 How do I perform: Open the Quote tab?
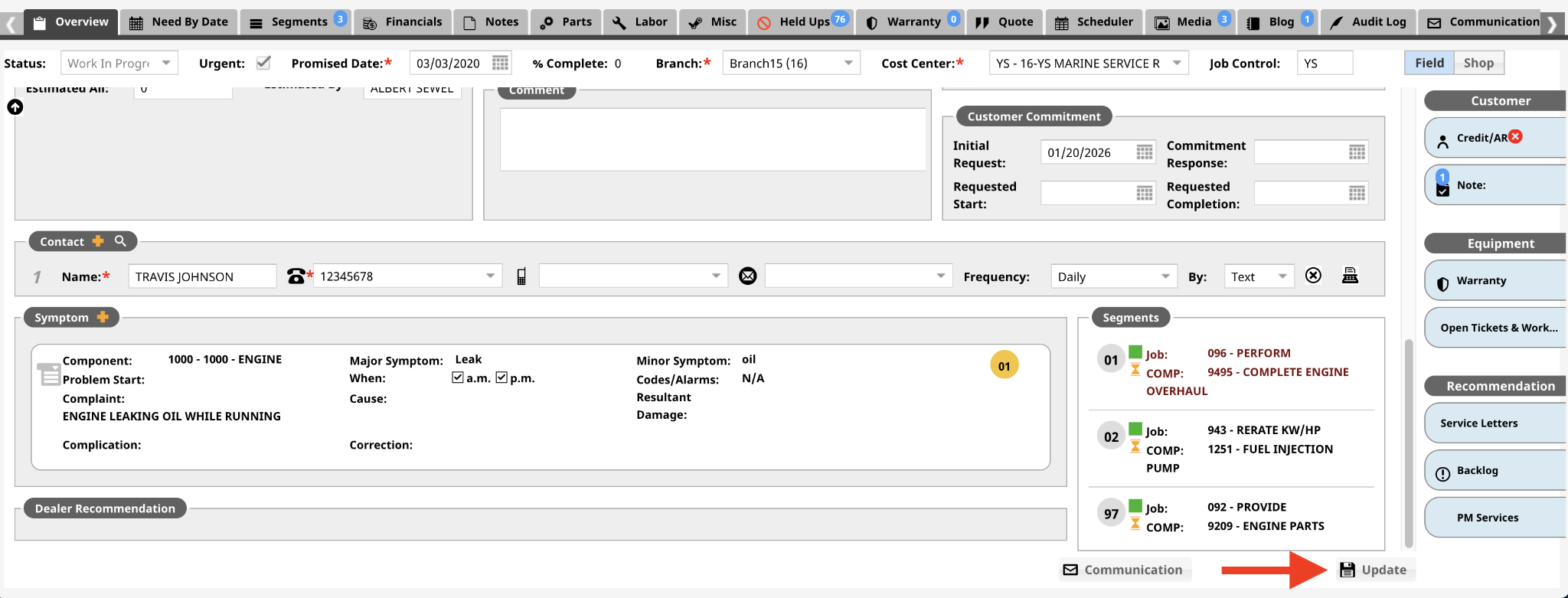[x=1004, y=22]
